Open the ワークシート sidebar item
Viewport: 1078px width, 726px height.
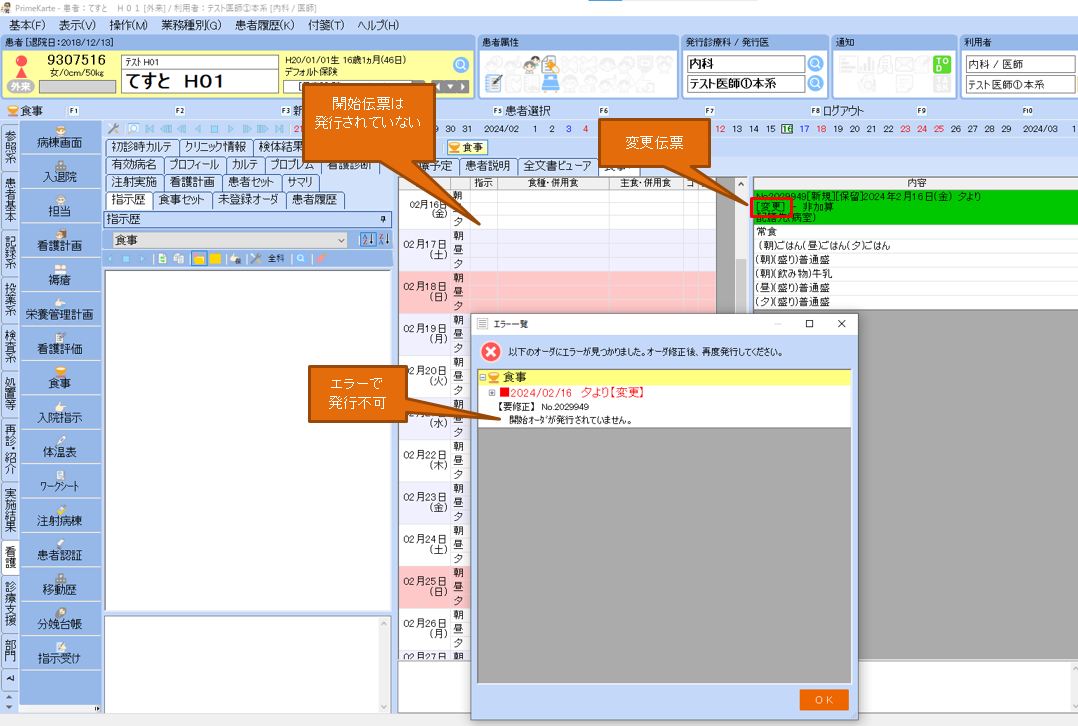tap(60, 481)
